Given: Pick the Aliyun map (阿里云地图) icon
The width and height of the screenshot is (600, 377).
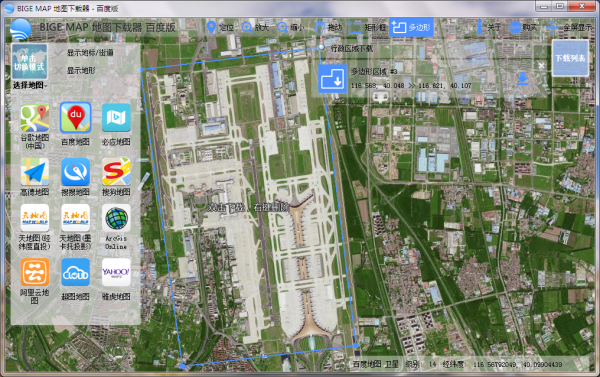Looking at the screenshot, I should pos(35,272).
